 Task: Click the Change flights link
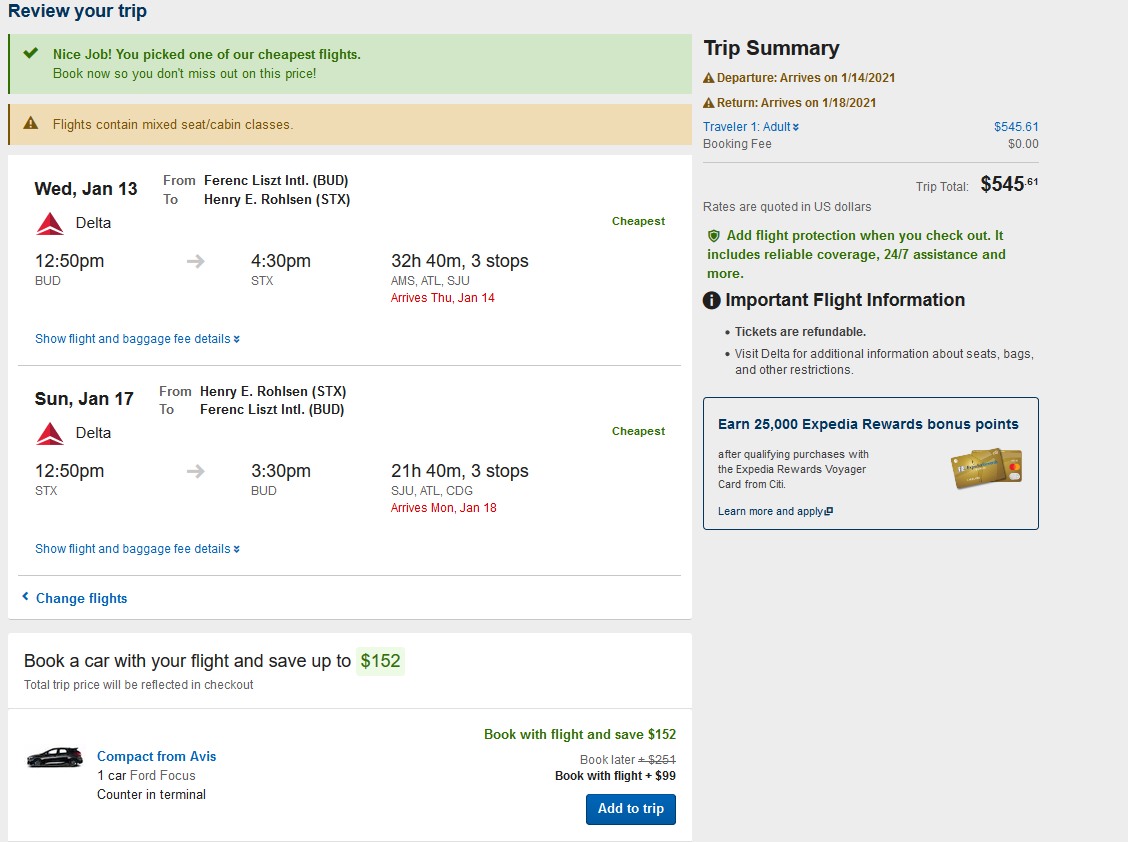click(81, 598)
